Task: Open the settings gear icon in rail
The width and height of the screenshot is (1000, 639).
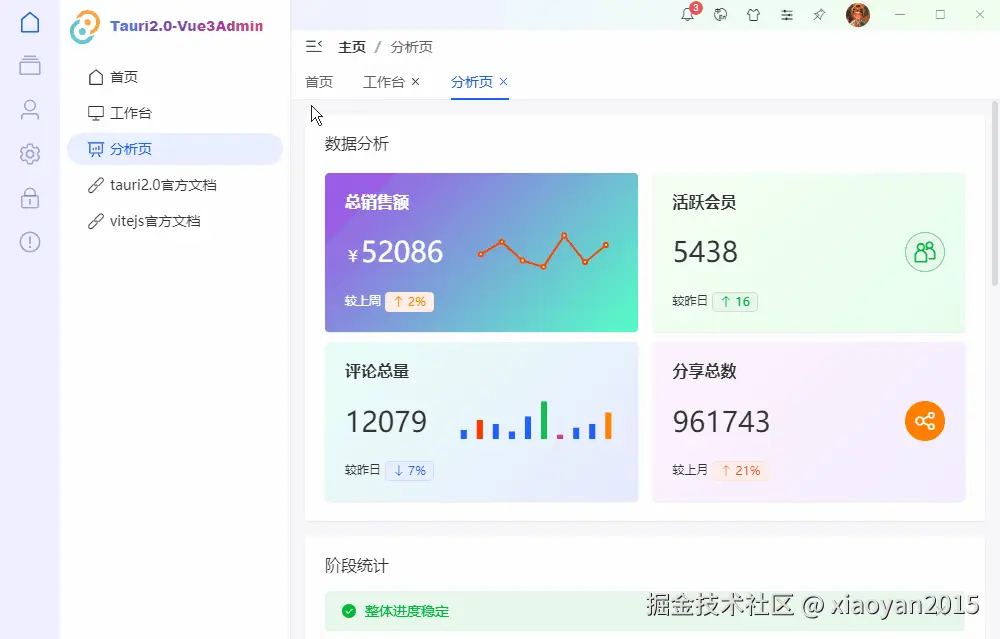Action: [x=30, y=154]
